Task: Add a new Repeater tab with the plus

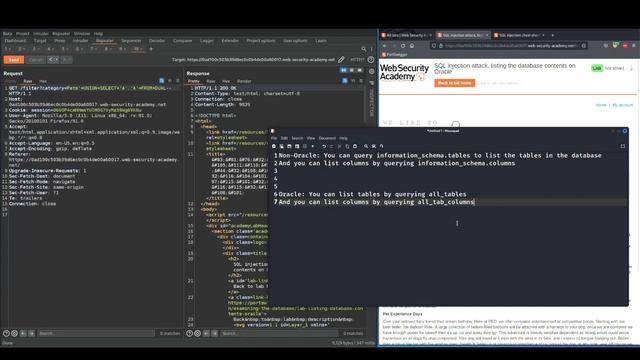Action: (151, 49)
